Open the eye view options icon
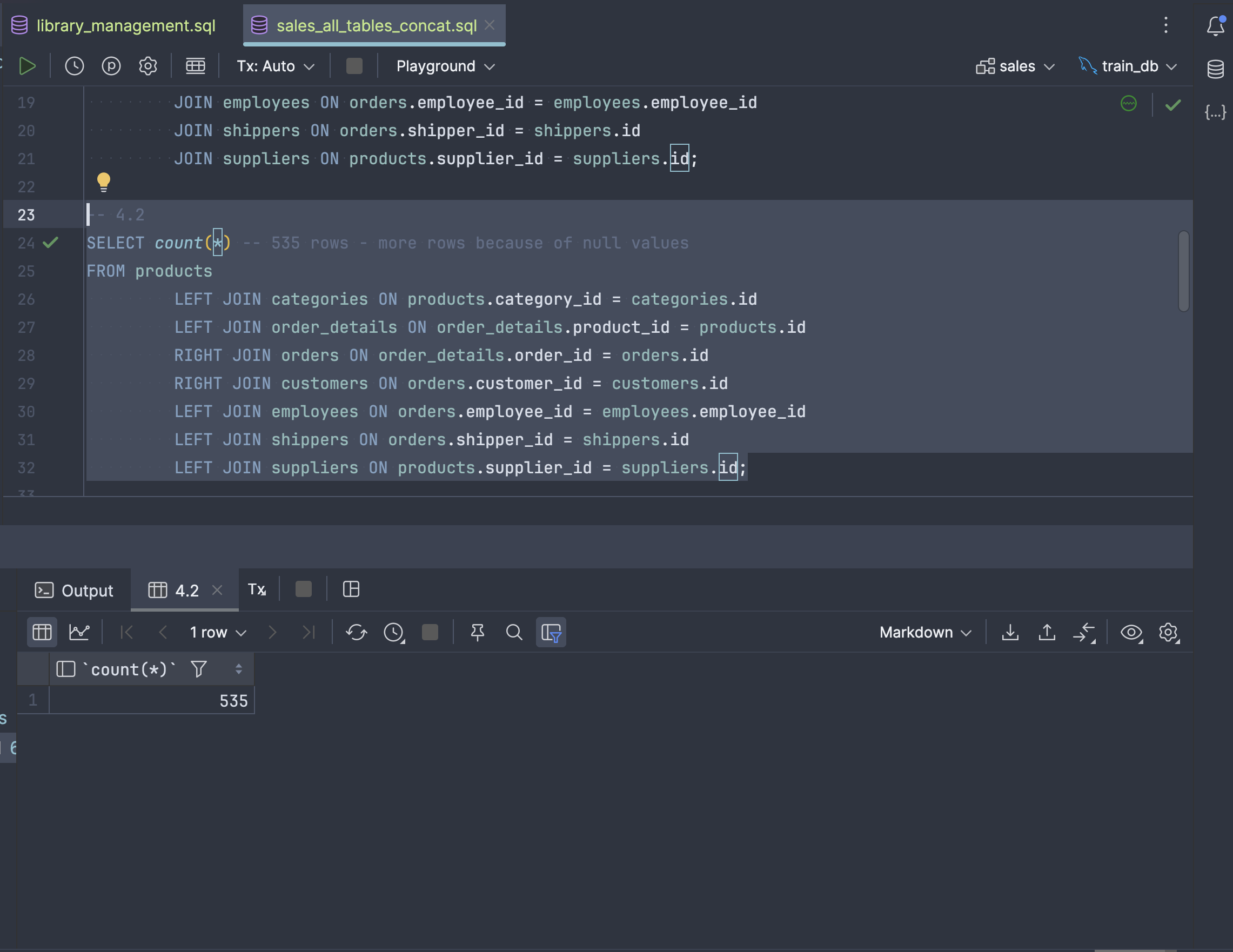 pyautogui.click(x=1131, y=632)
